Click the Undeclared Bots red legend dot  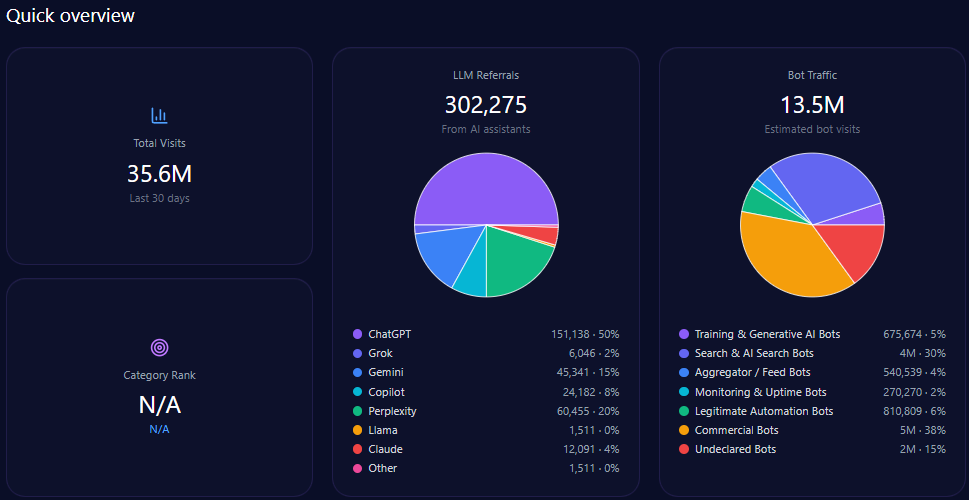[684, 449]
